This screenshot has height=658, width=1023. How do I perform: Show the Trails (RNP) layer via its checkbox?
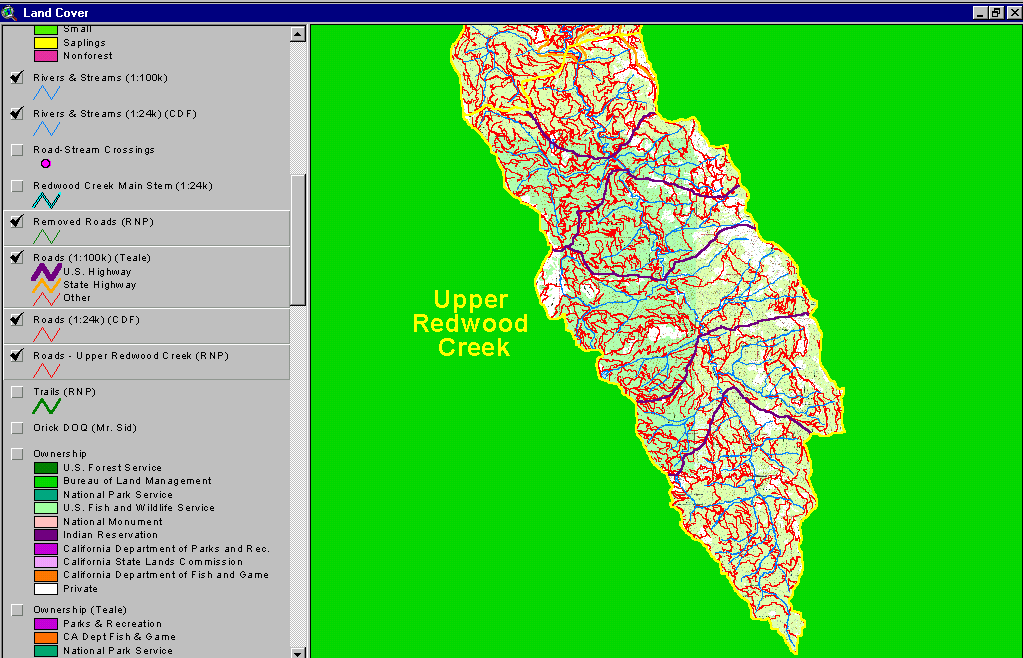(x=17, y=392)
